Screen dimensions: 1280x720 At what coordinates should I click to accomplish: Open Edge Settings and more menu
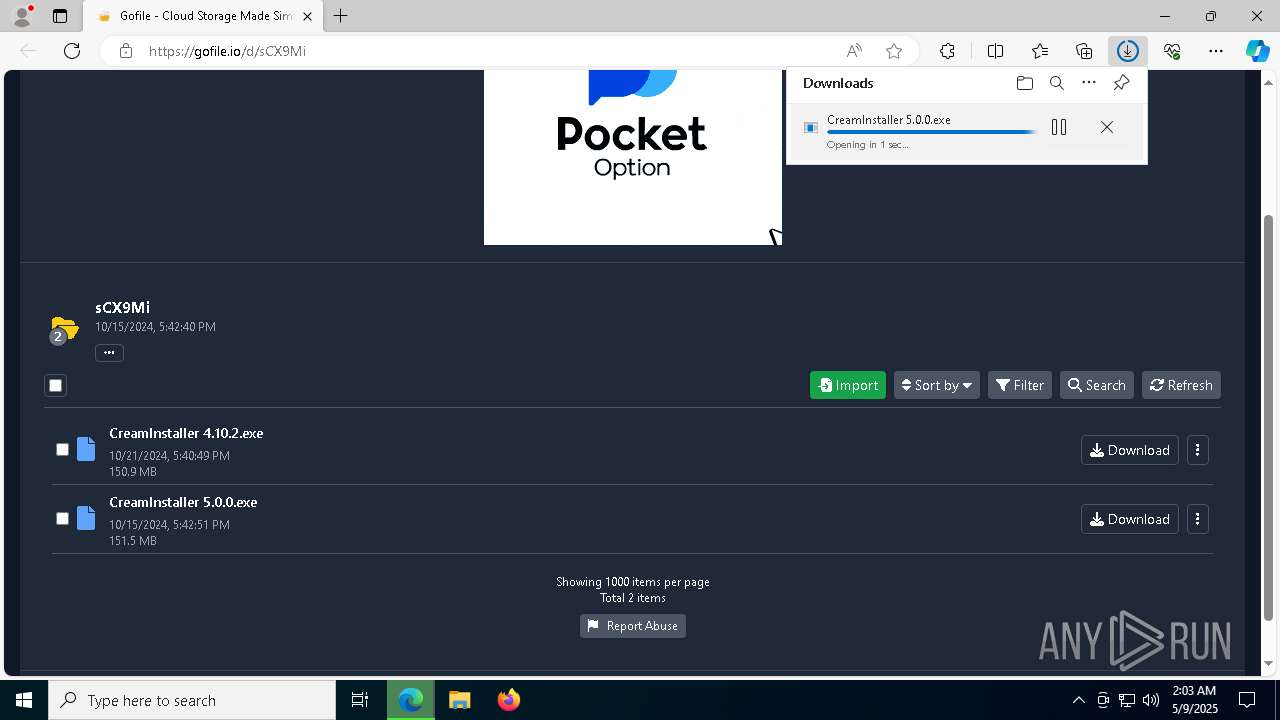pyautogui.click(x=1216, y=51)
